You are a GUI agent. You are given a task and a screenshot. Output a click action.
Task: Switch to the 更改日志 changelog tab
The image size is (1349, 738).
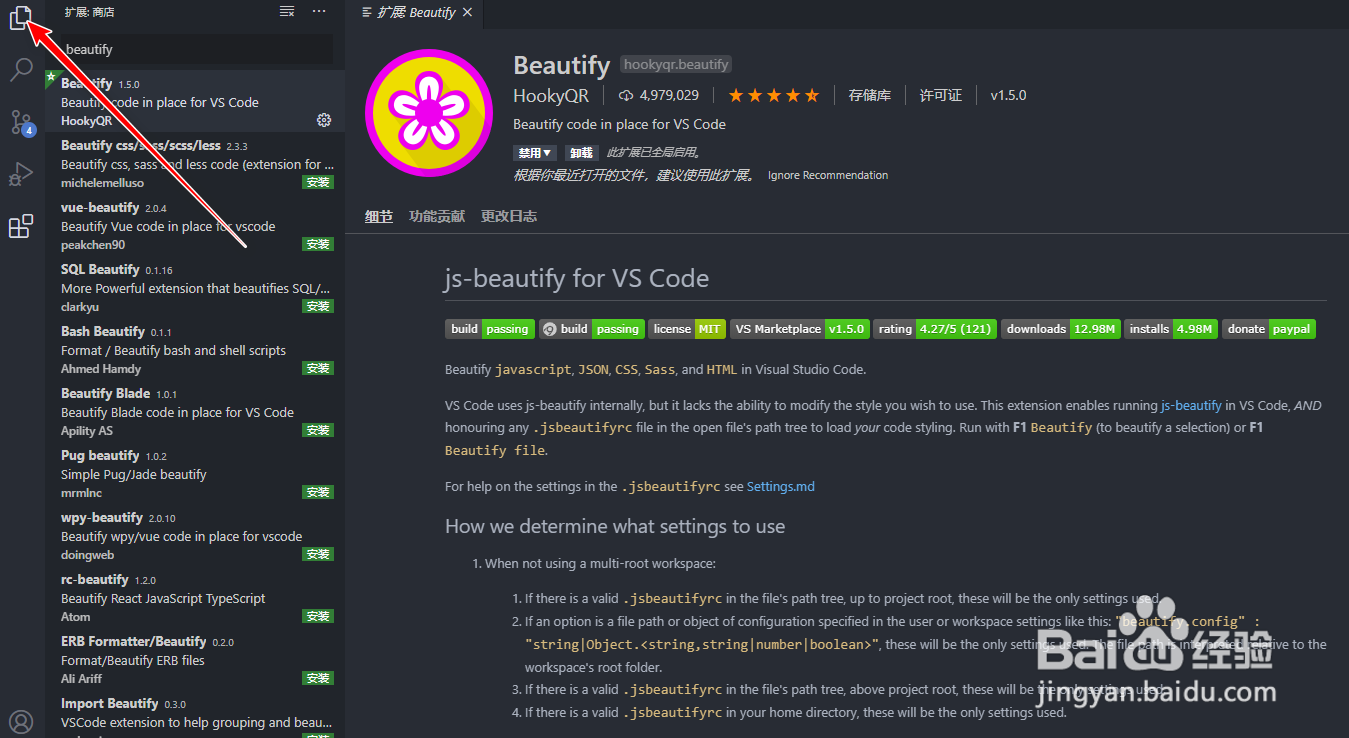coord(509,216)
